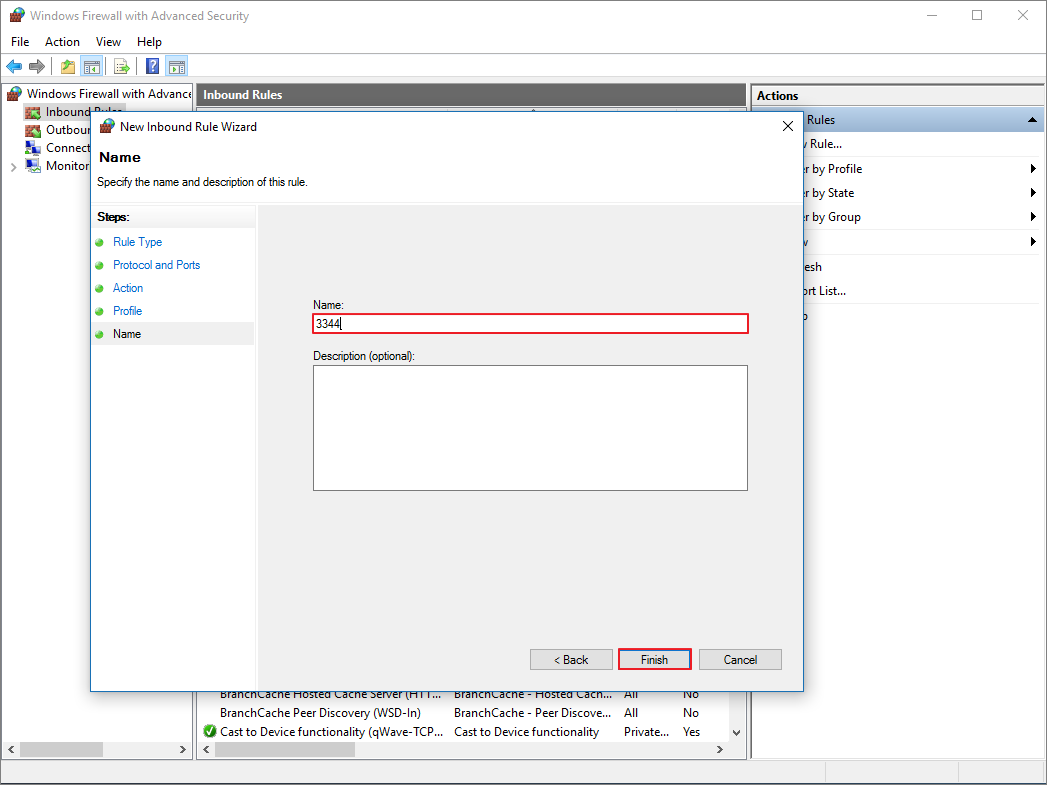The image size is (1047, 785).
Task: Go to the Protocol and Ports step
Action: 156,265
